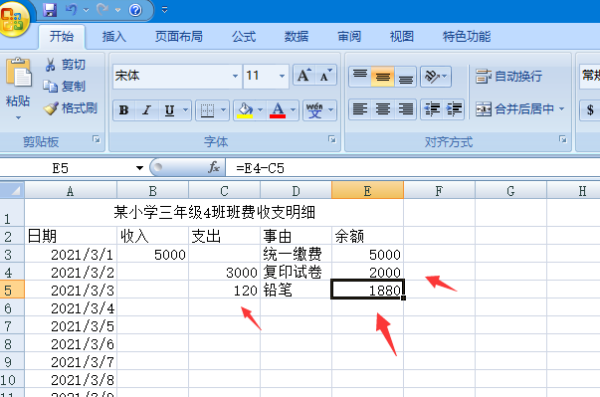Set top vertical alignment
The width and height of the screenshot is (600, 397).
[x=360, y=76]
